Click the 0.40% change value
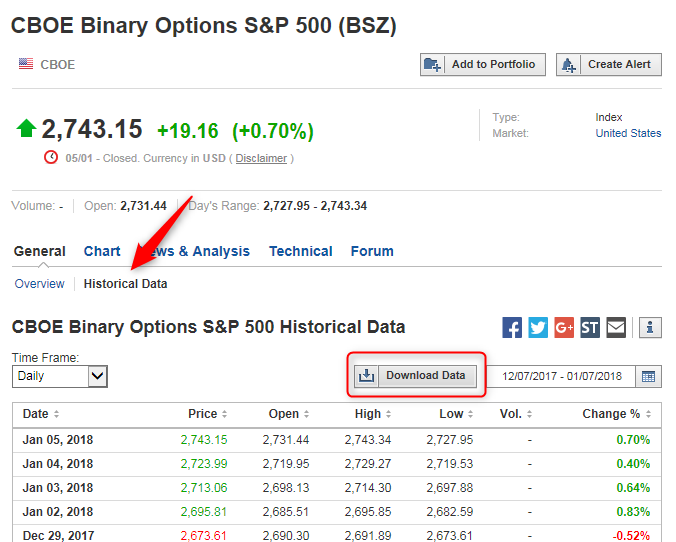 click(x=633, y=464)
